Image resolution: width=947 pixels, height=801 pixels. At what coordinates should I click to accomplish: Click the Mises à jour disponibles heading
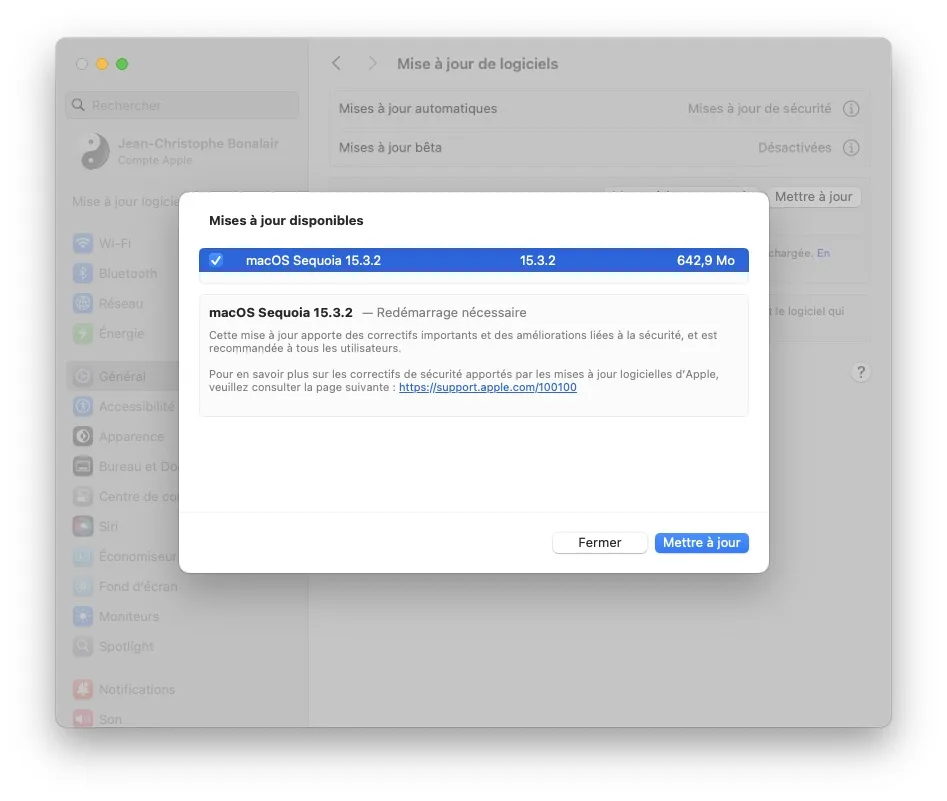[x=286, y=220]
